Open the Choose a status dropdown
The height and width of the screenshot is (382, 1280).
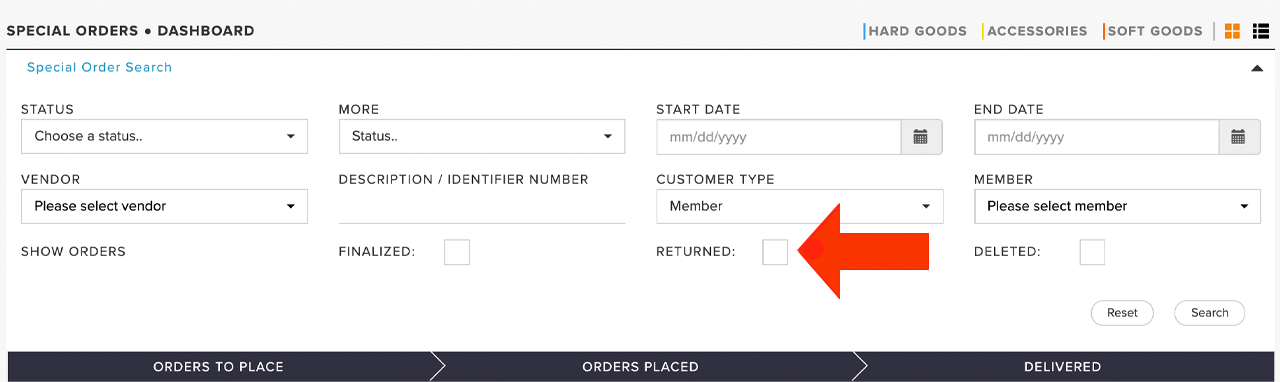point(164,137)
